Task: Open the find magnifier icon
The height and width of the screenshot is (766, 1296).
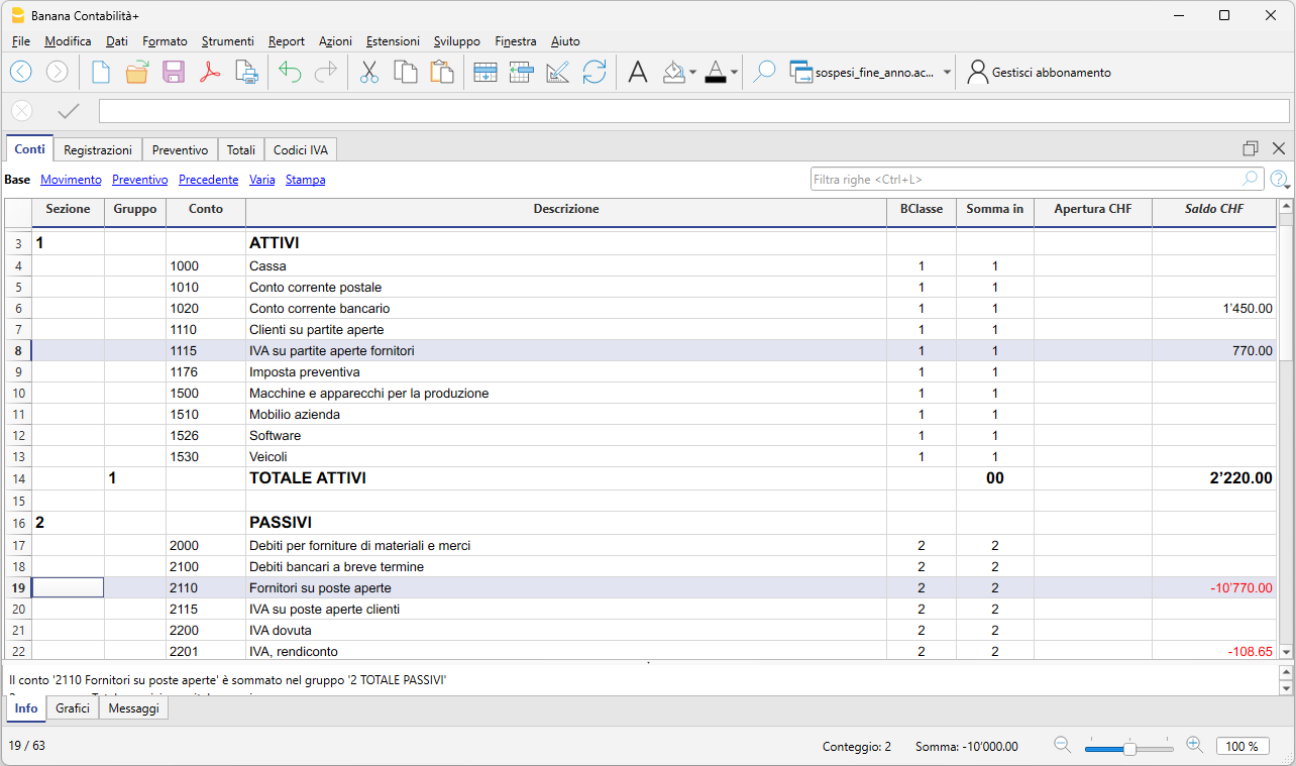Action: pyautogui.click(x=764, y=72)
